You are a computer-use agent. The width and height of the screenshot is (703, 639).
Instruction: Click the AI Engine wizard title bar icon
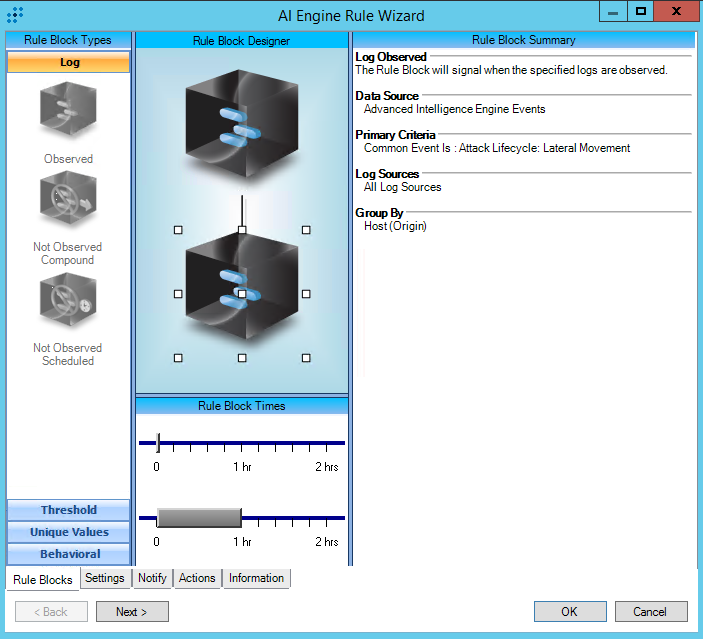coord(15,15)
